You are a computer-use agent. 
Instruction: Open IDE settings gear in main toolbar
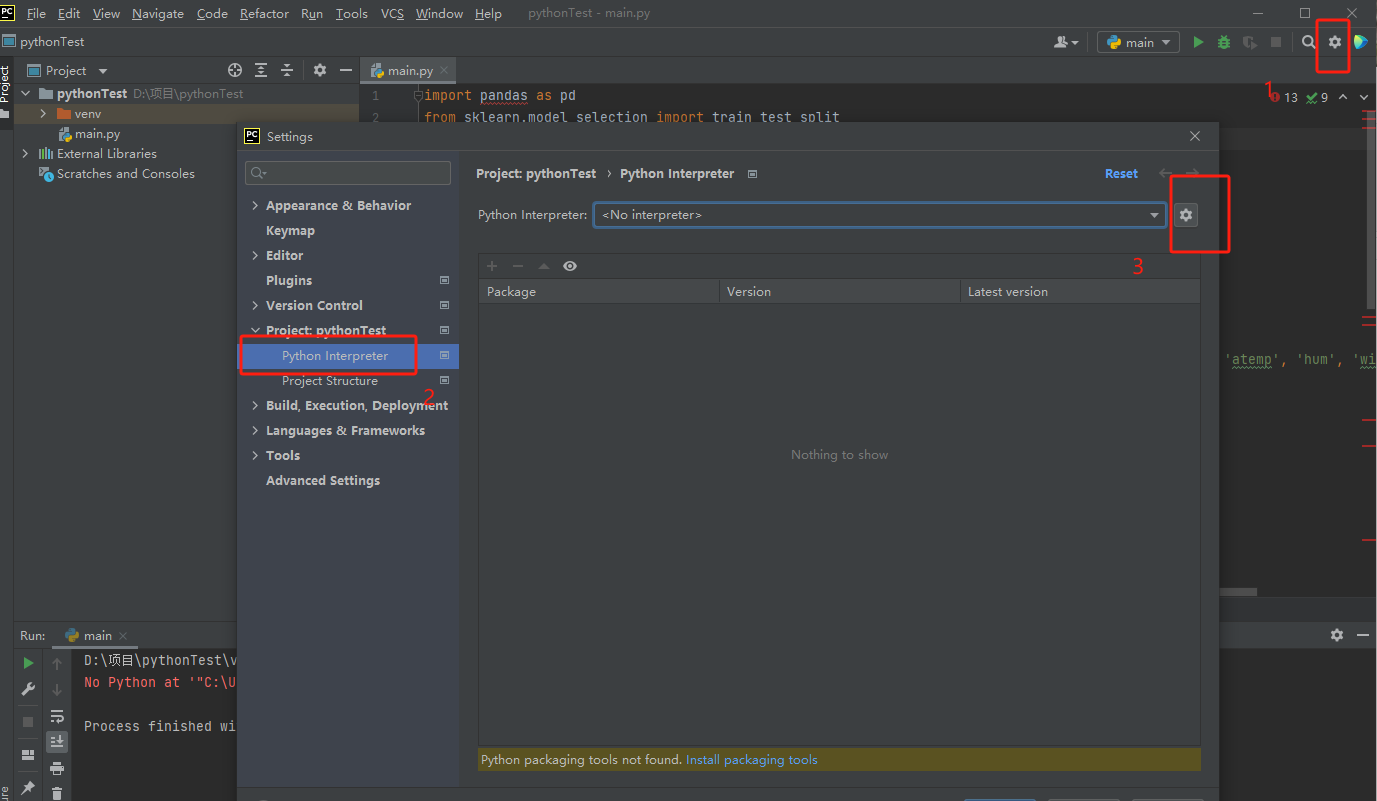(1334, 42)
